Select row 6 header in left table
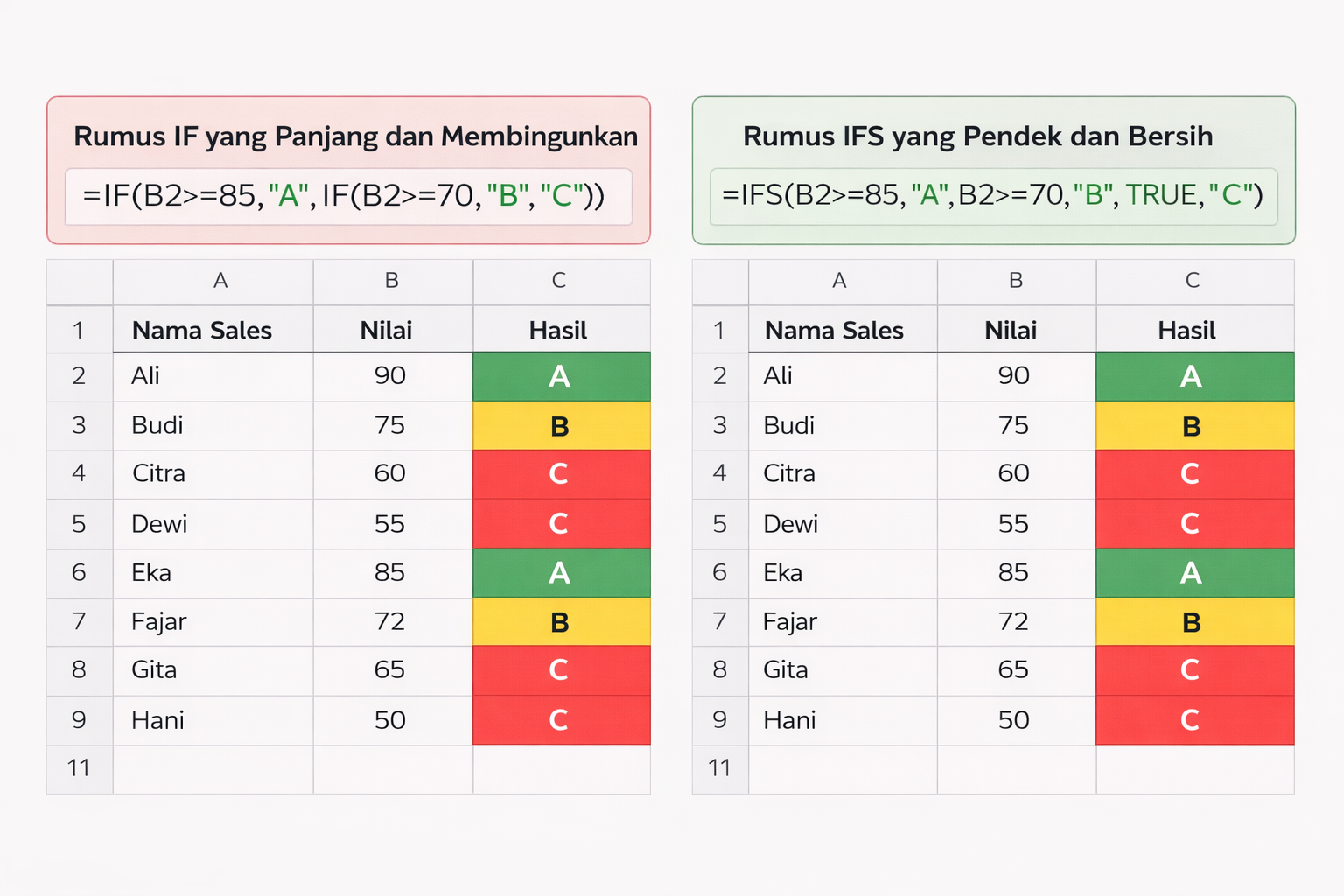 tap(80, 573)
